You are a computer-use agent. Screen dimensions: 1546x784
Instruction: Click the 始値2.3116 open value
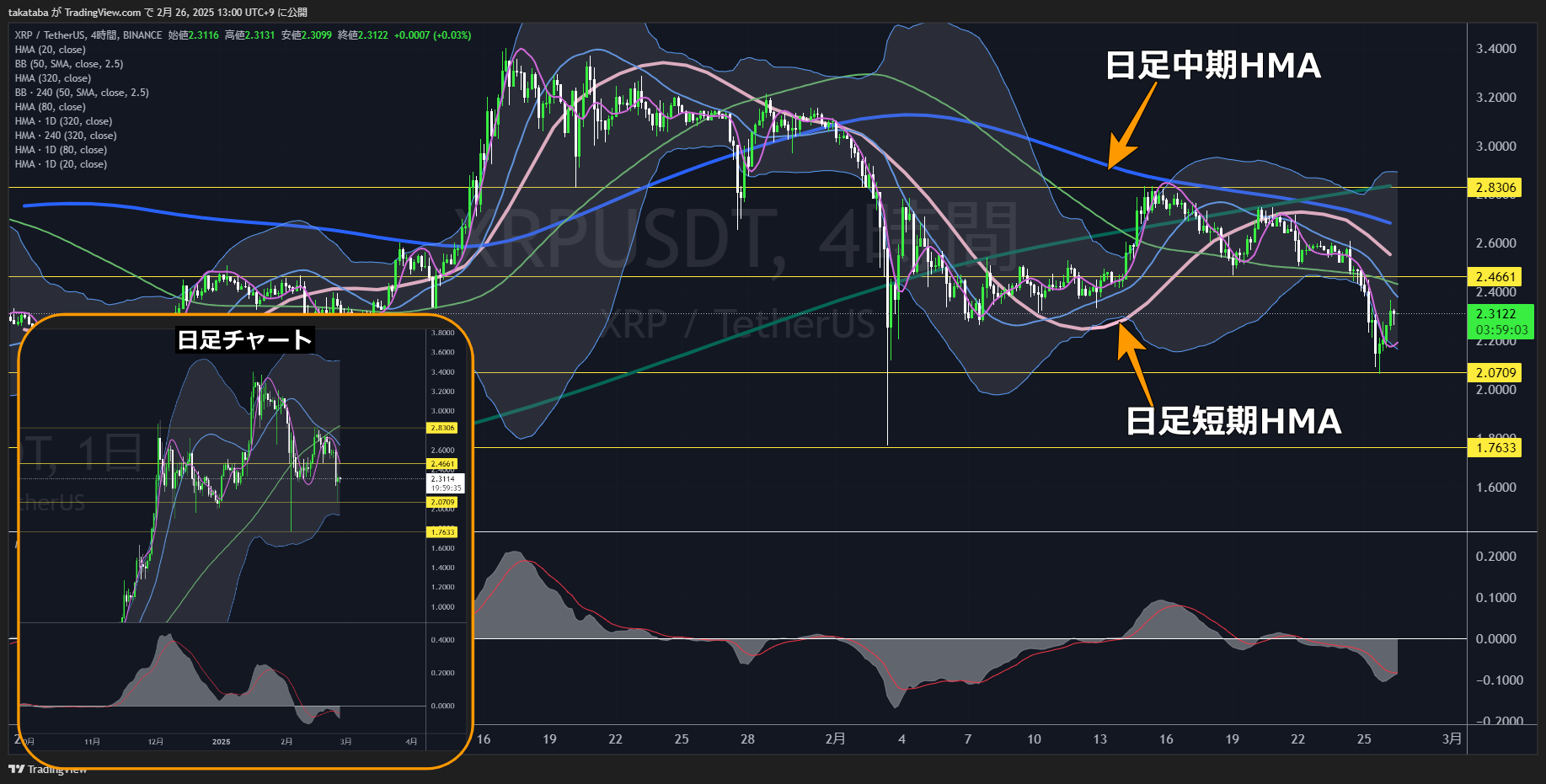(193, 35)
